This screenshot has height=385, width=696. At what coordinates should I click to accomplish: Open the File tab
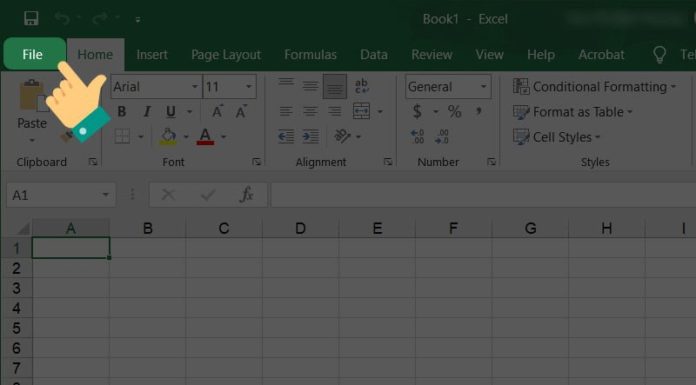pos(34,54)
